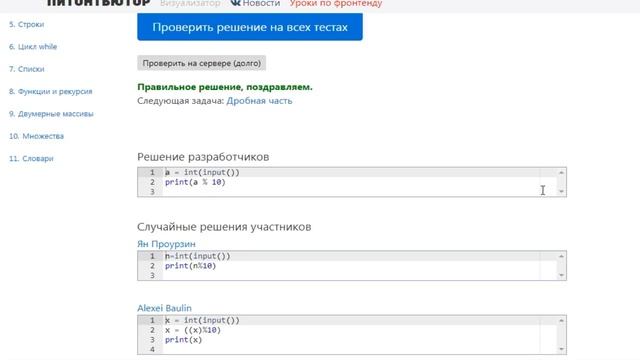Click code line x = int(input())

click(202, 320)
